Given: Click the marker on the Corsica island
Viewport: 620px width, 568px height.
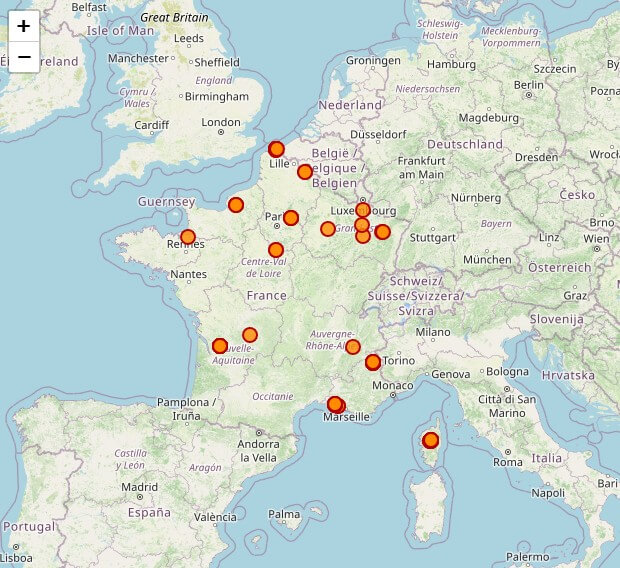Looking at the screenshot, I should click(431, 440).
